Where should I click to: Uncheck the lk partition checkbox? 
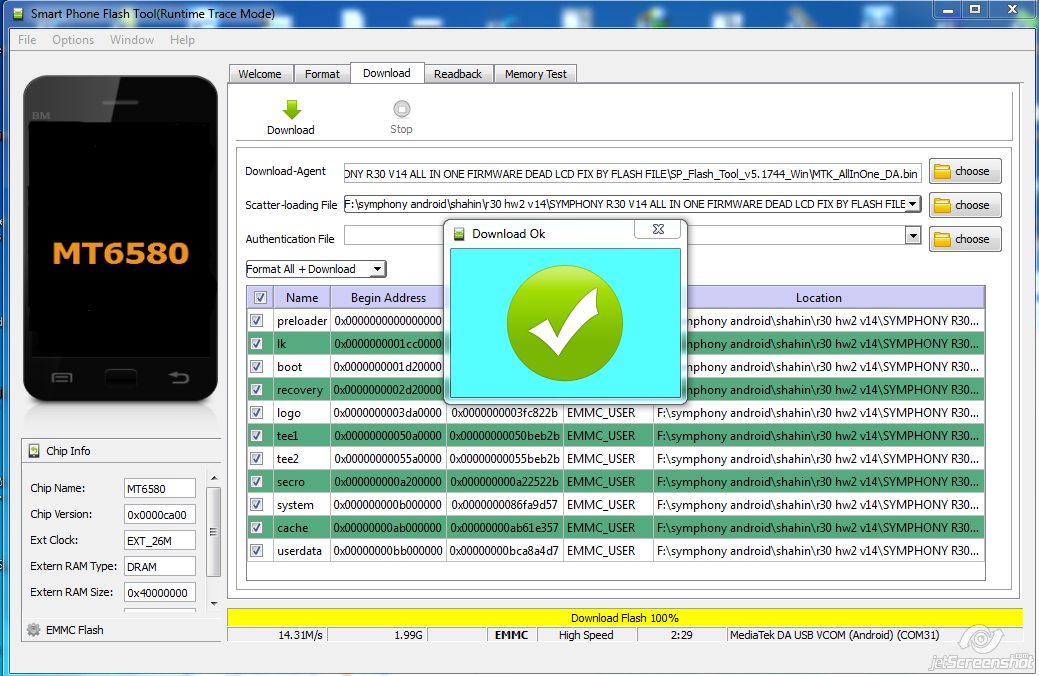point(256,344)
